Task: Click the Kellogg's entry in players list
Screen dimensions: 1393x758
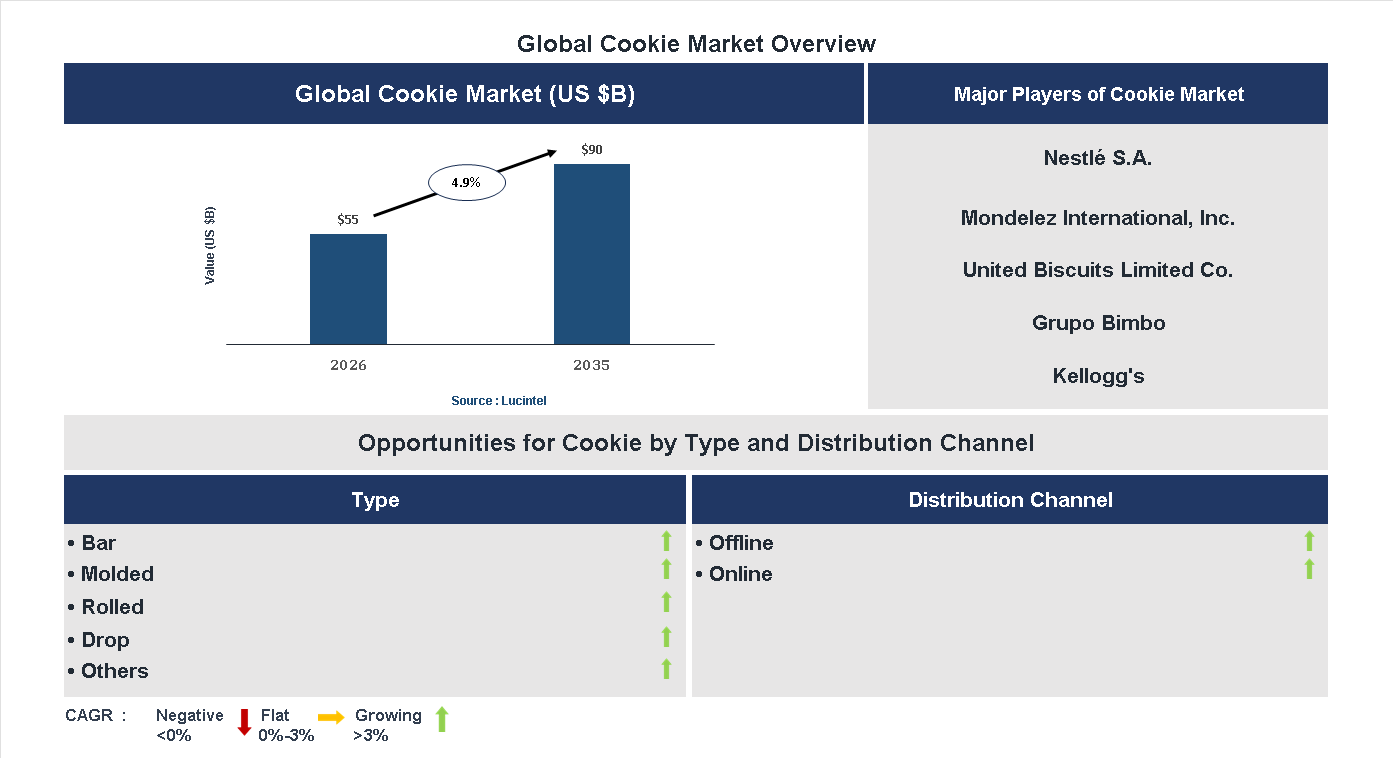Action: point(1097,375)
